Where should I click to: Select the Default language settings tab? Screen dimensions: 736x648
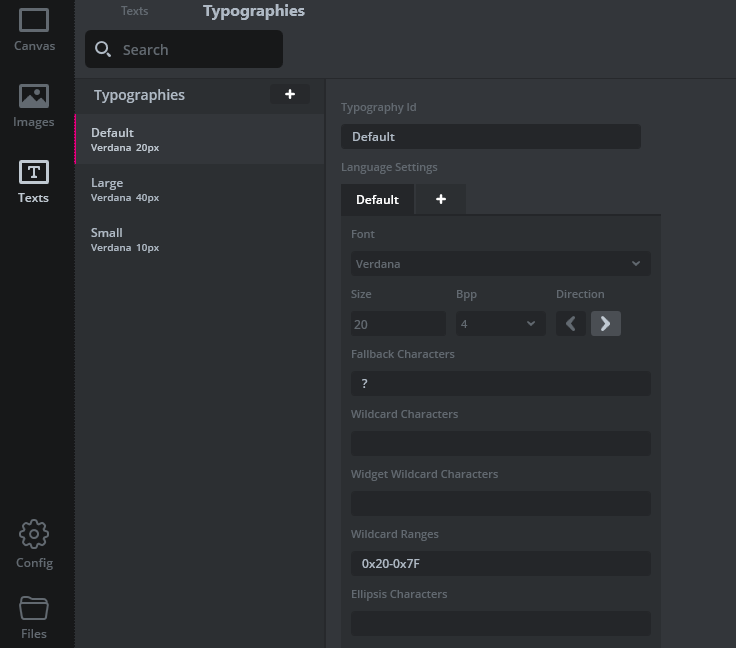377,199
